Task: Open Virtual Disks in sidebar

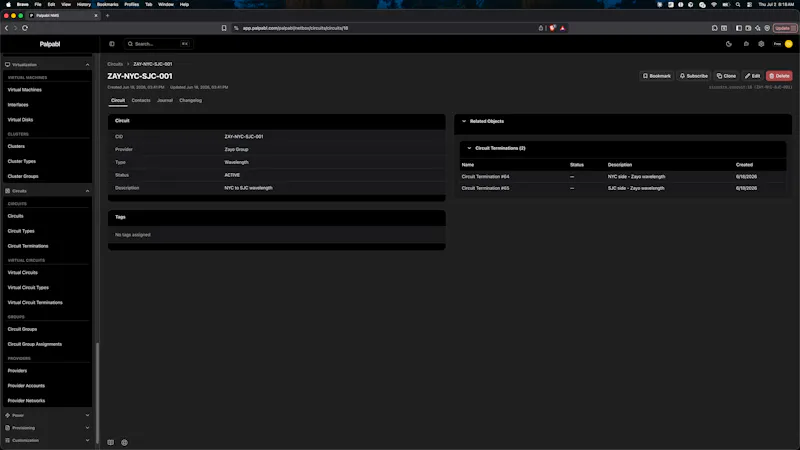Action: [20, 120]
